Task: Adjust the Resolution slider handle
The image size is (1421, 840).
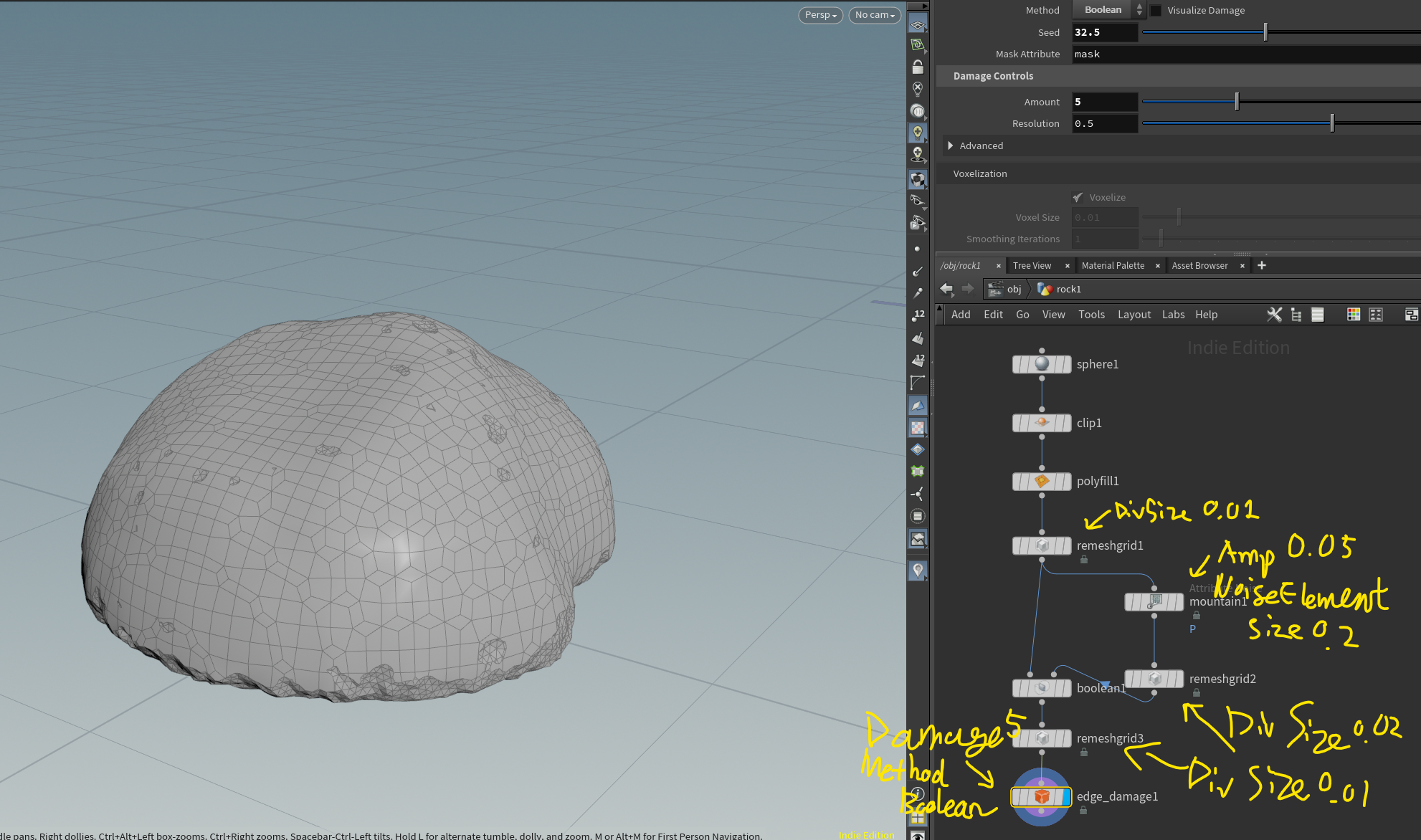Action: point(1332,123)
